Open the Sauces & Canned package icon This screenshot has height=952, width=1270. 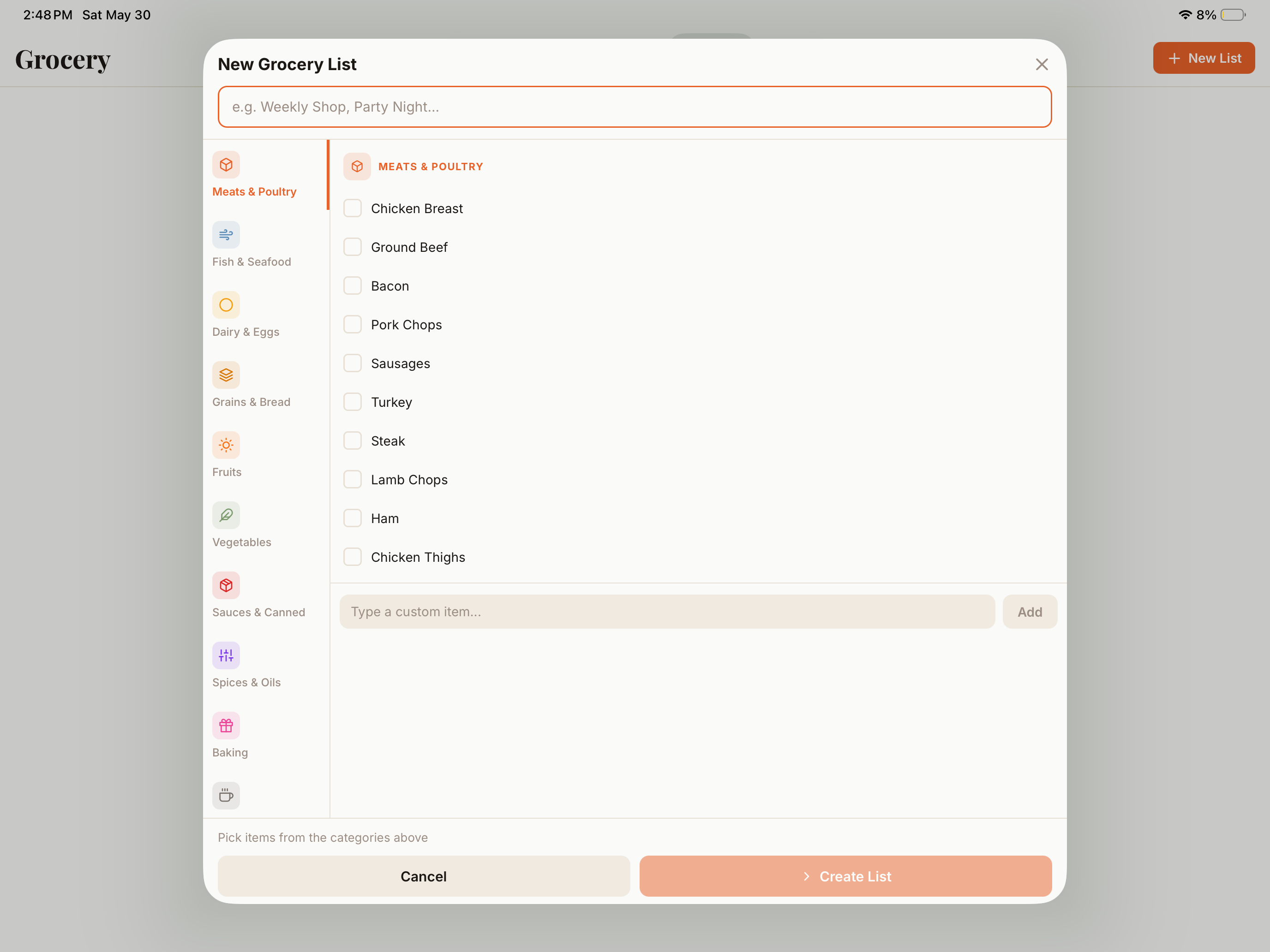(226, 585)
